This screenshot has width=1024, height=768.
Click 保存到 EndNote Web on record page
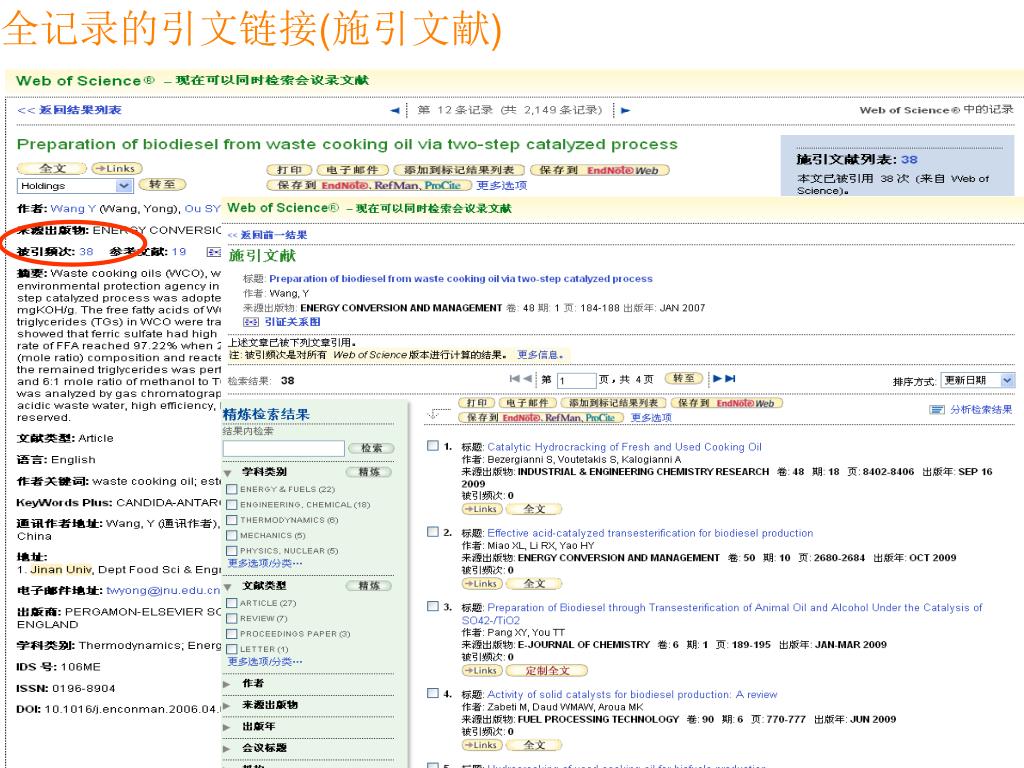tap(600, 170)
